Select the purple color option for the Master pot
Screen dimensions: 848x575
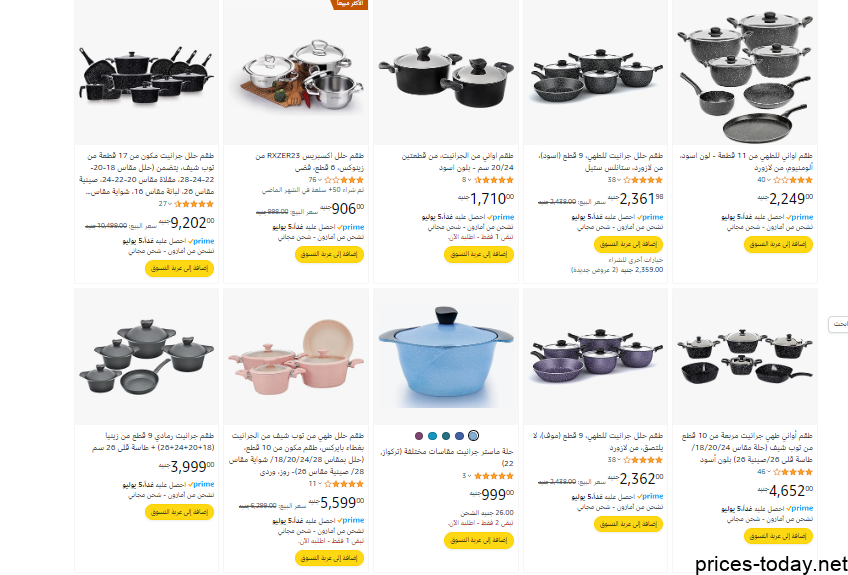[419, 435]
